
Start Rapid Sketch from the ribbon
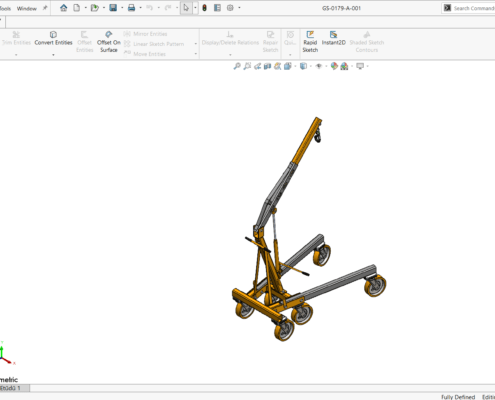coord(310,42)
